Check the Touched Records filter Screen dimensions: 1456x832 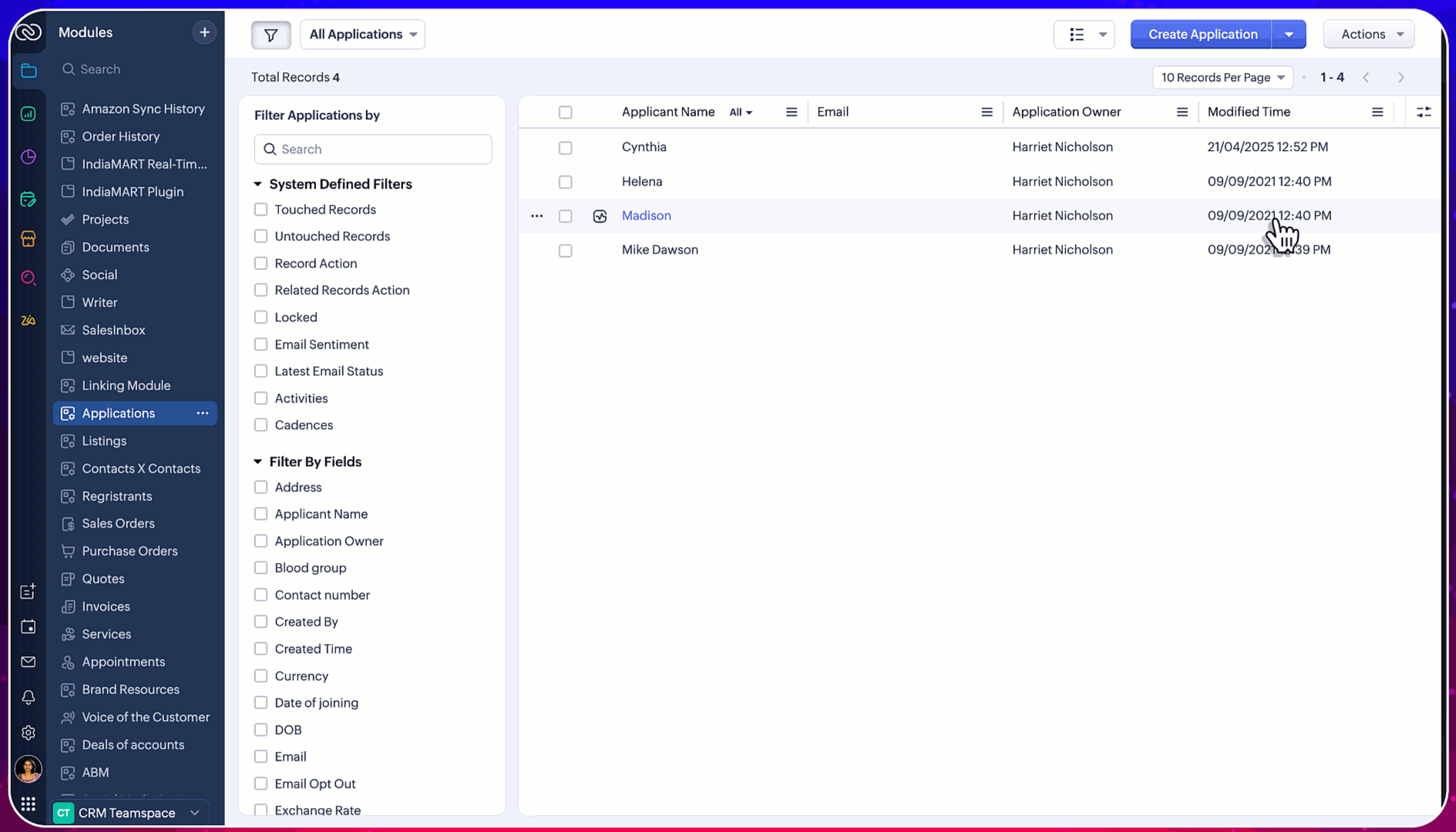(261, 209)
